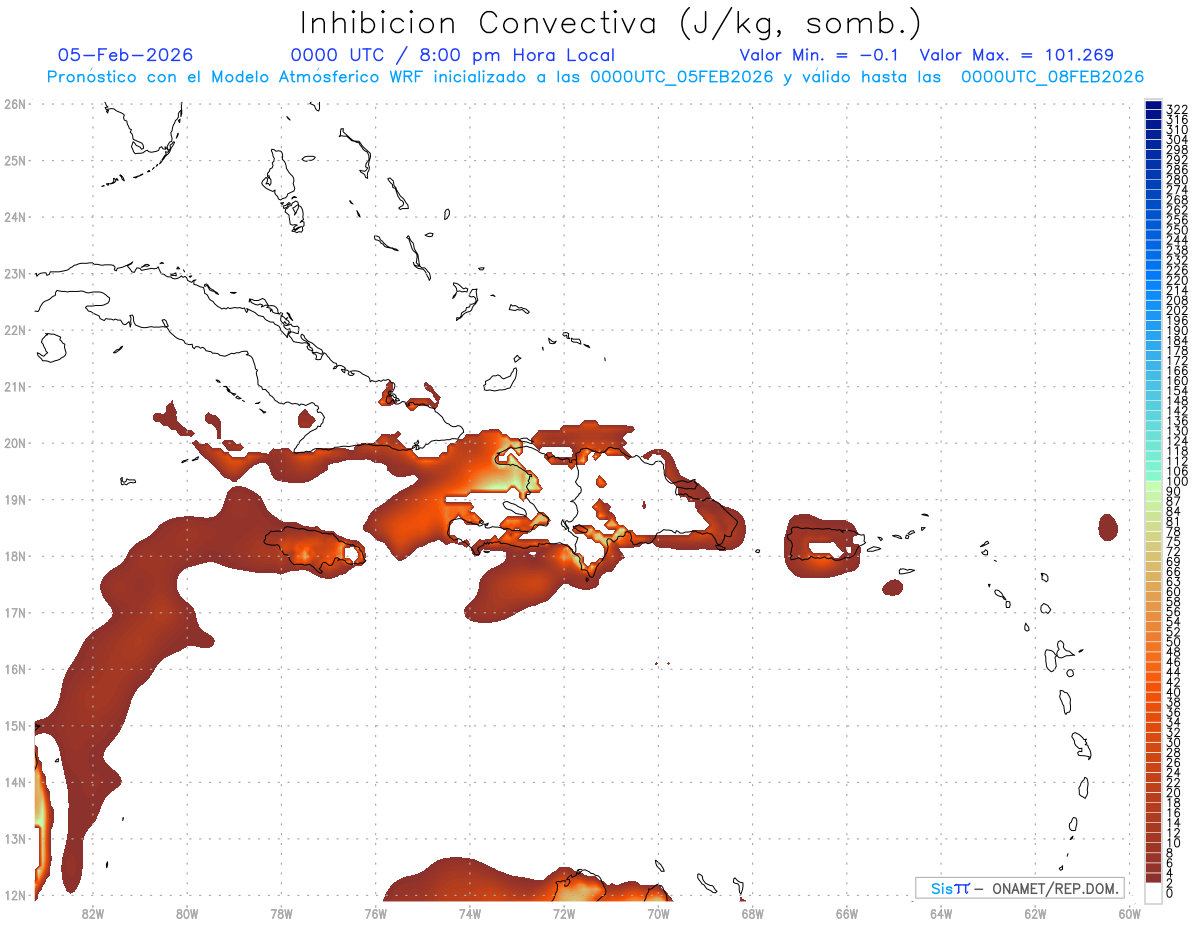Click the 18N latitude label

tap(14, 556)
